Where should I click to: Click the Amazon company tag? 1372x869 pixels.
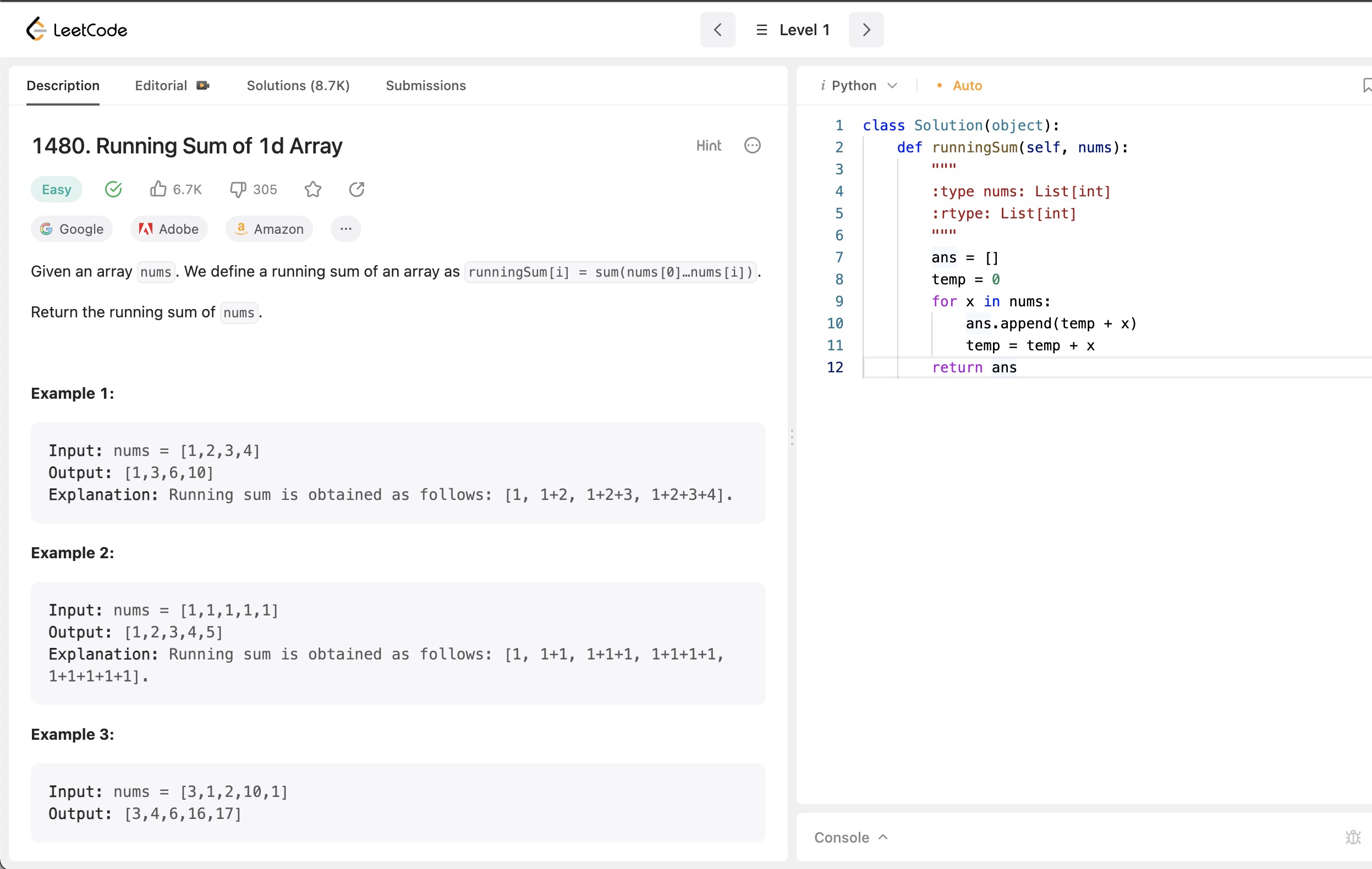[x=270, y=229]
